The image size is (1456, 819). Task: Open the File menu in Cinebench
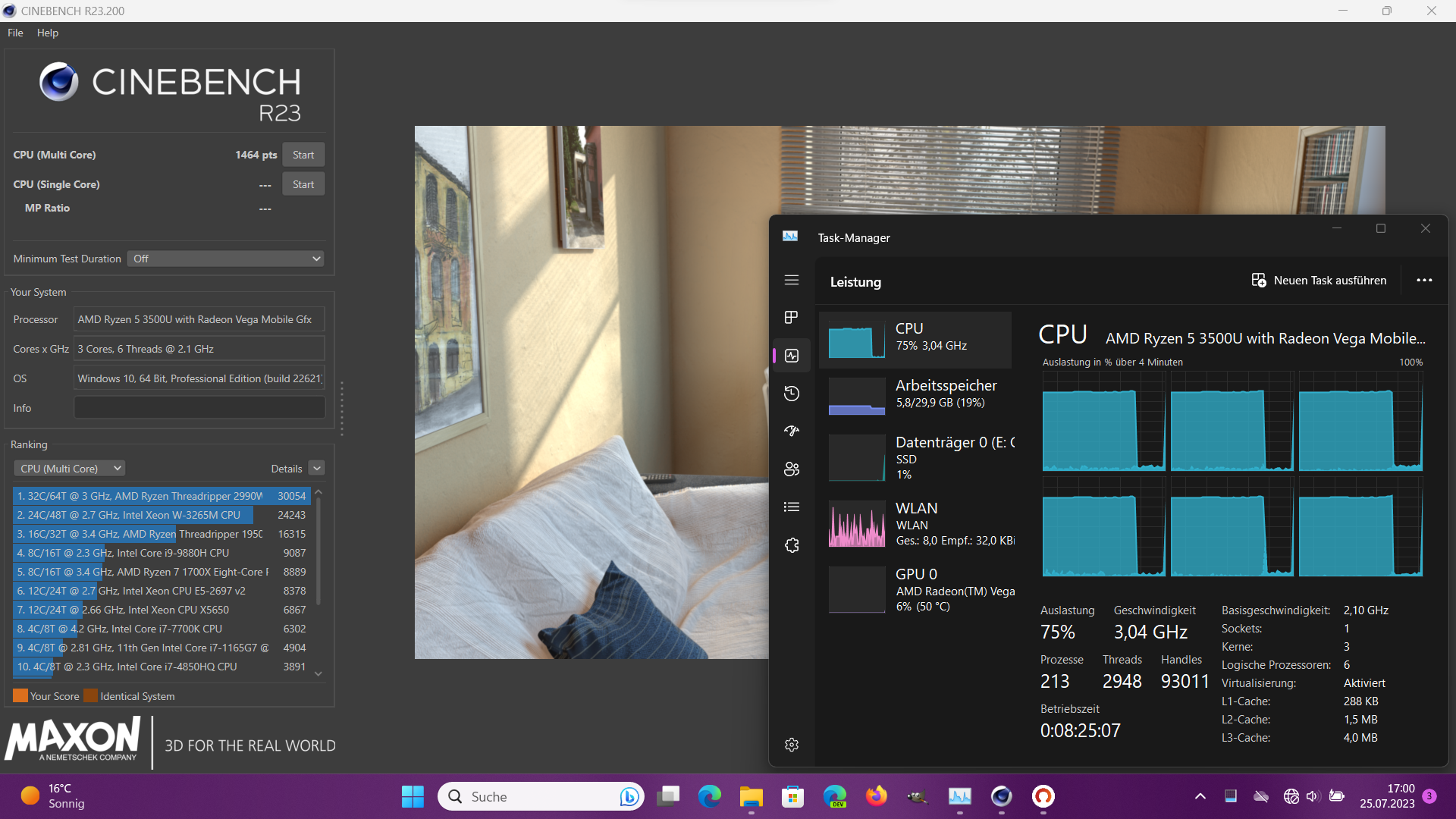click(15, 33)
